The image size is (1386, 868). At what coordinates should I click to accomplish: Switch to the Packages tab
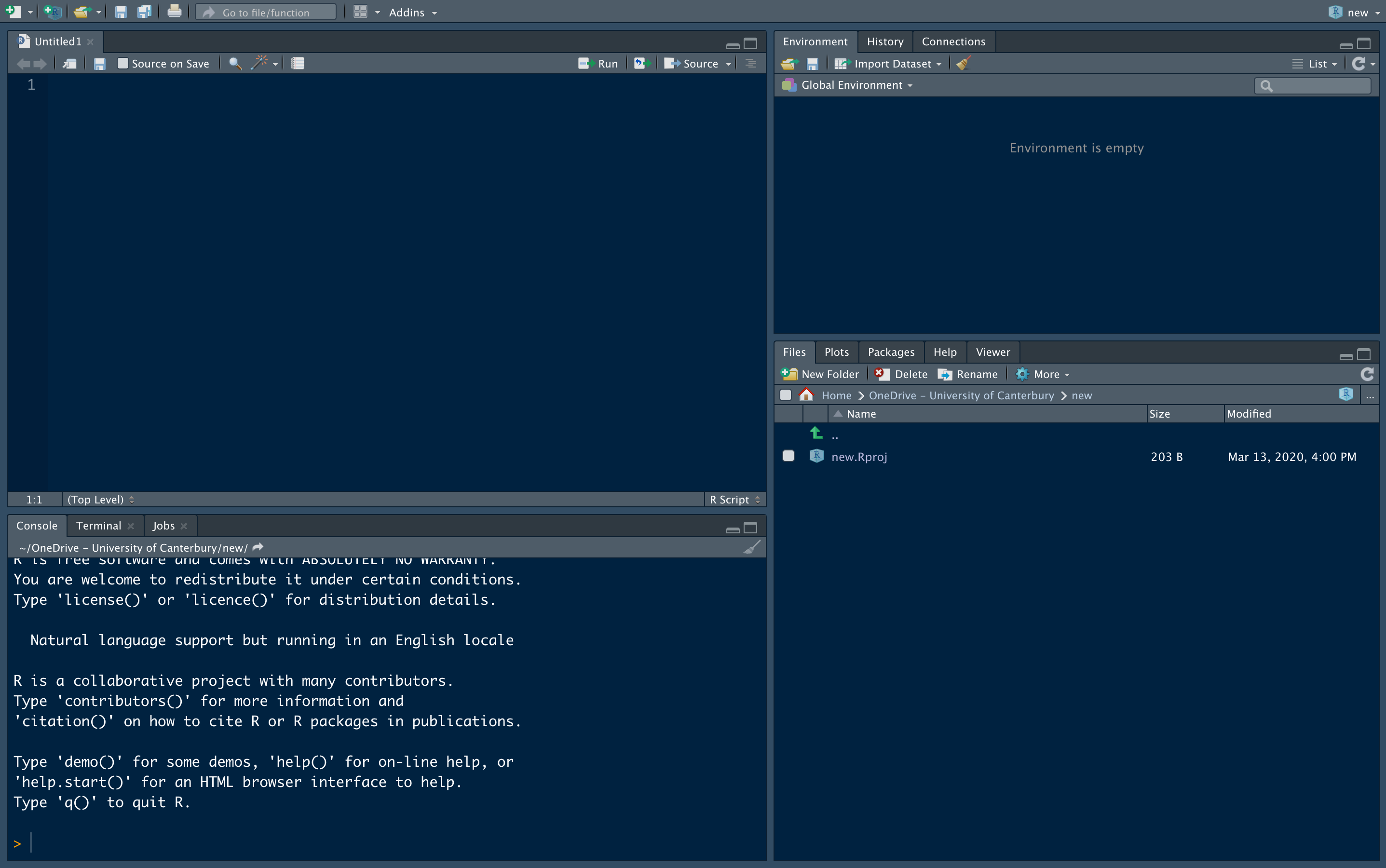tap(891, 352)
